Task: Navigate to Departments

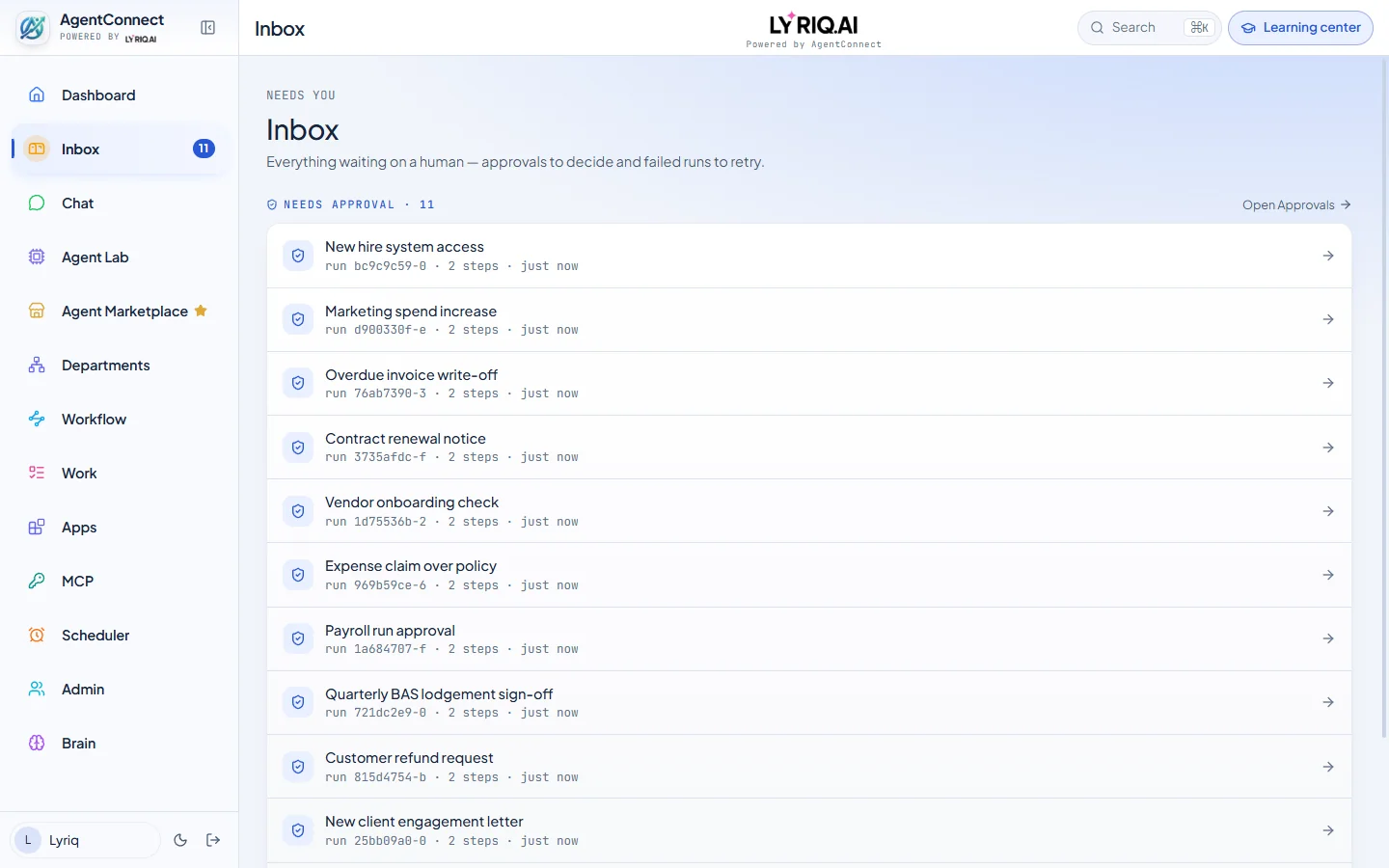Action: pos(120,365)
